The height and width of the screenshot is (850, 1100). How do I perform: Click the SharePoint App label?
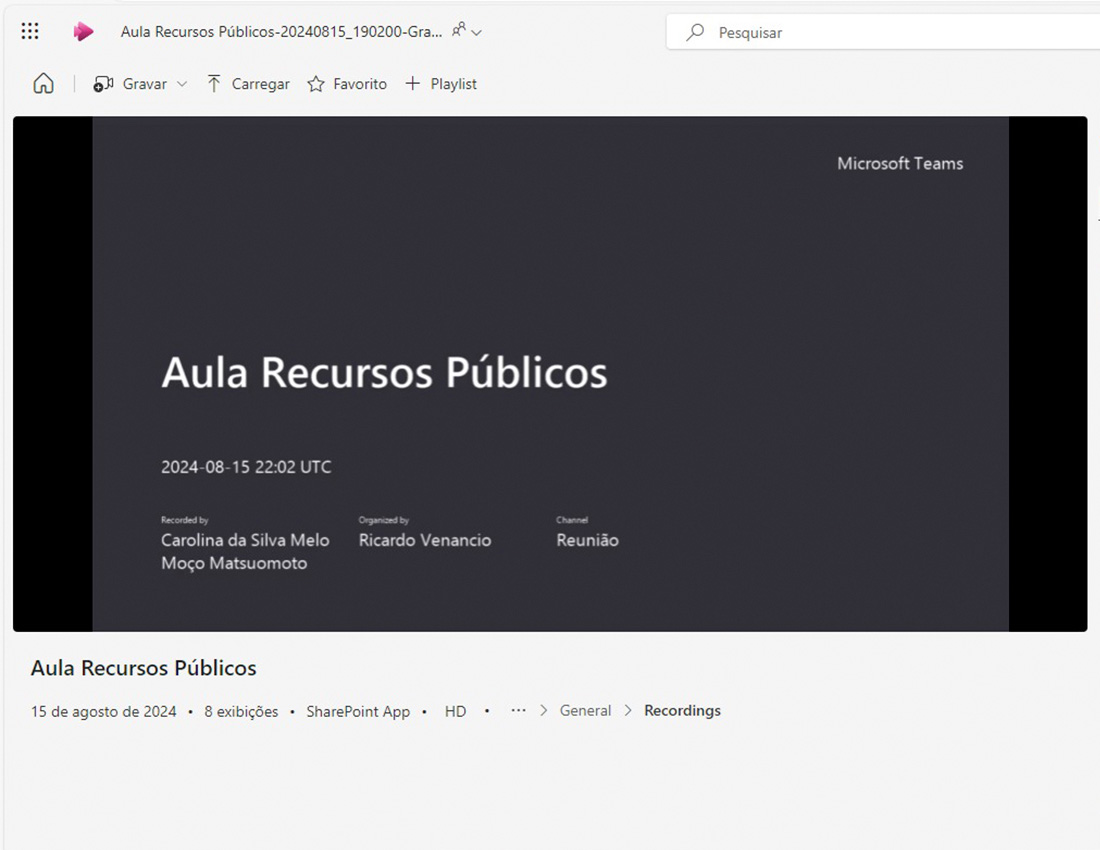(x=358, y=711)
